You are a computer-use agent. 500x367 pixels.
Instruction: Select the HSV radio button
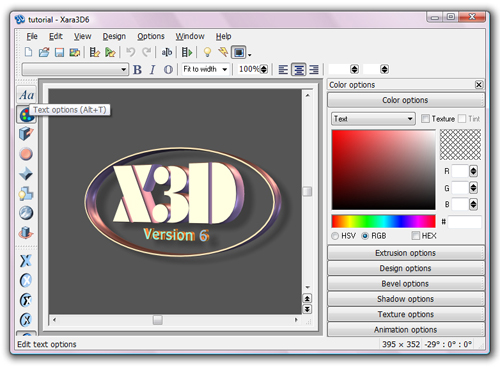(x=335, y=236)
